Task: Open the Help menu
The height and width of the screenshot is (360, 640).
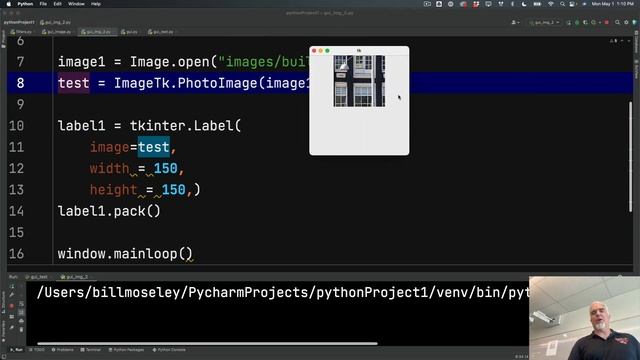Action: click(96, 4)
